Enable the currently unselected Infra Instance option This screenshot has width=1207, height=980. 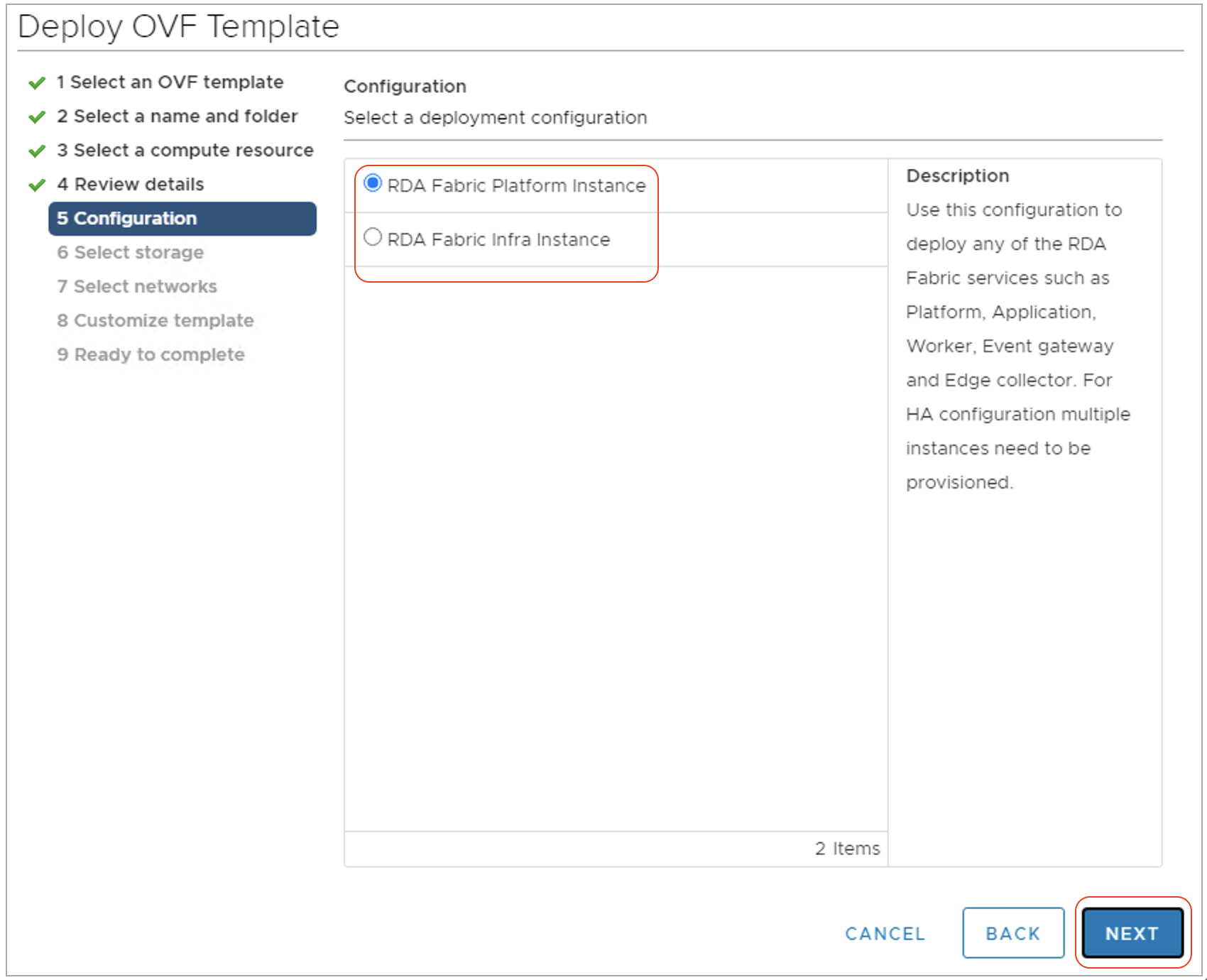pyautogui.click(x=372, y=237)
